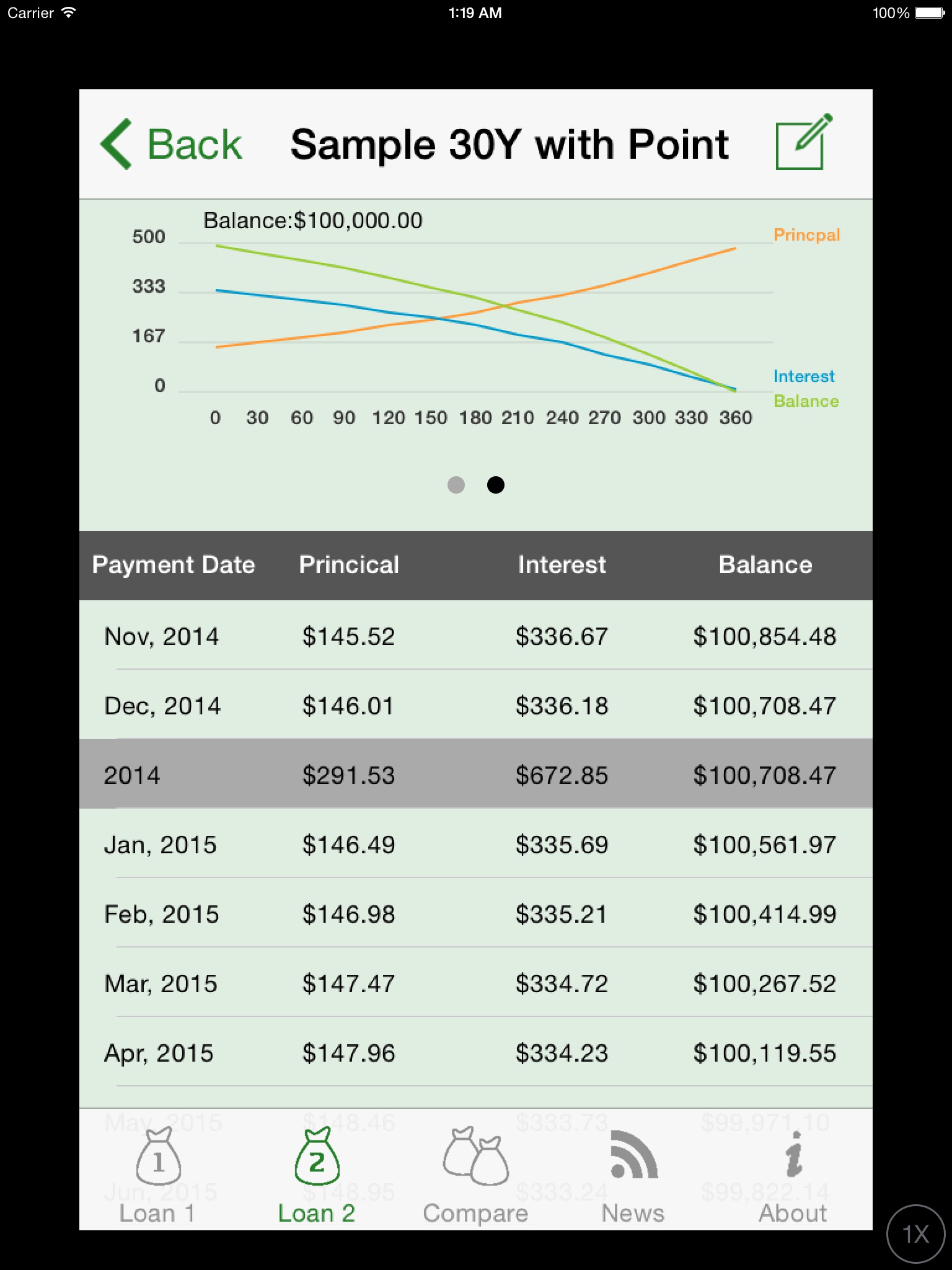
Task: Tap the Payment Date column header
Action: click(x=174, y=565)
